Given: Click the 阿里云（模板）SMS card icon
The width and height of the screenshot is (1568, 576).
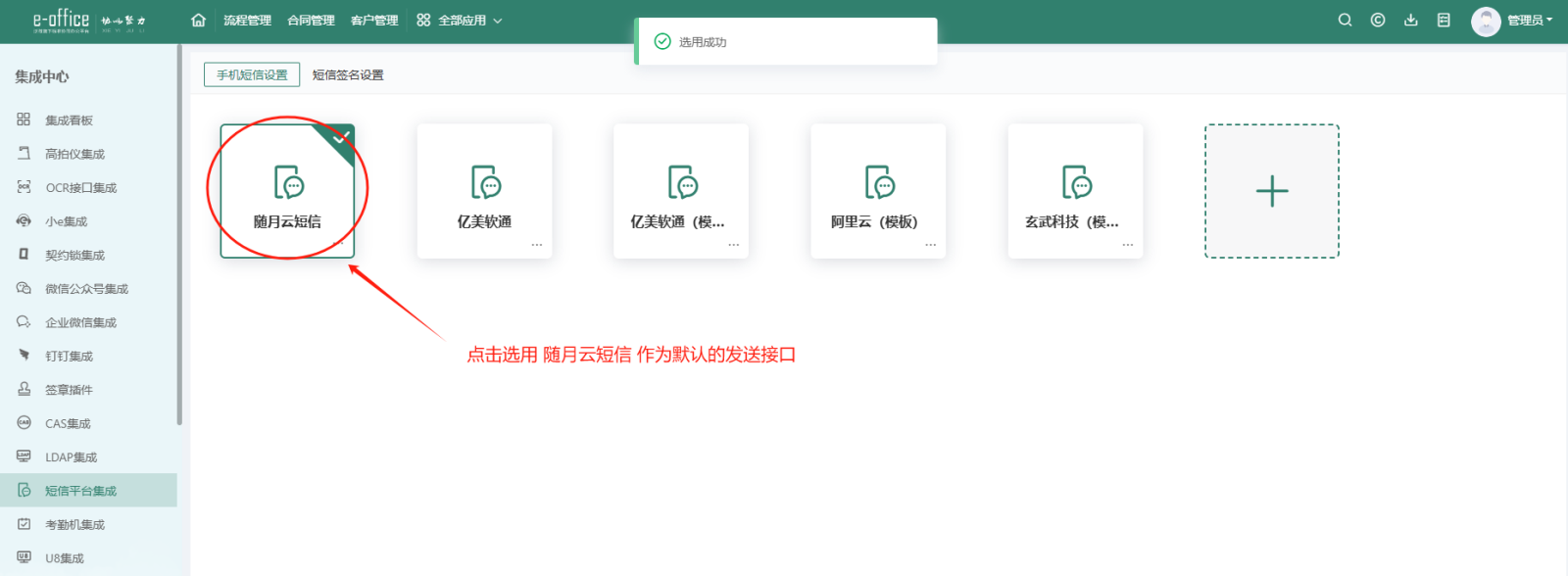Looking at the screenshot, I should pyautogui.click(x=879, y=182).
